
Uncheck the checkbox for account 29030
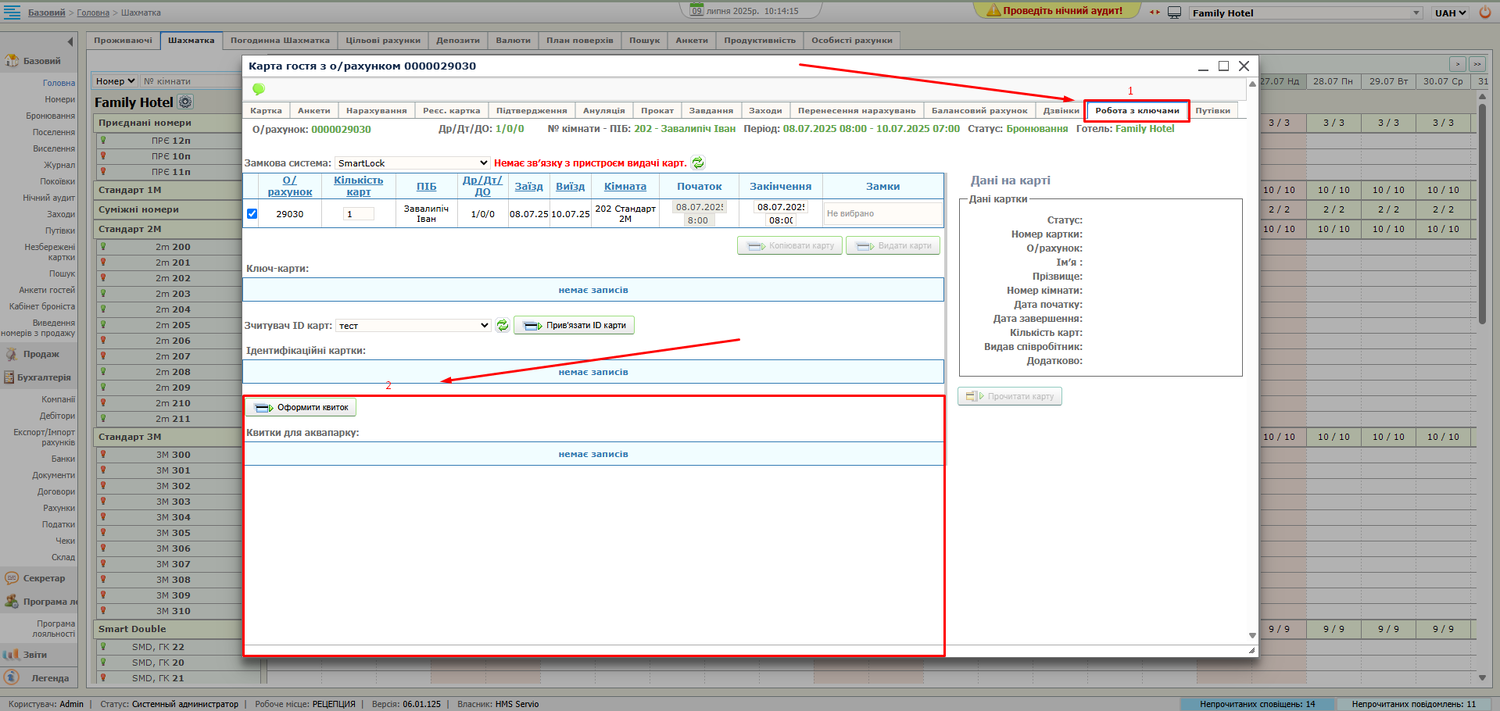[252, 213]
